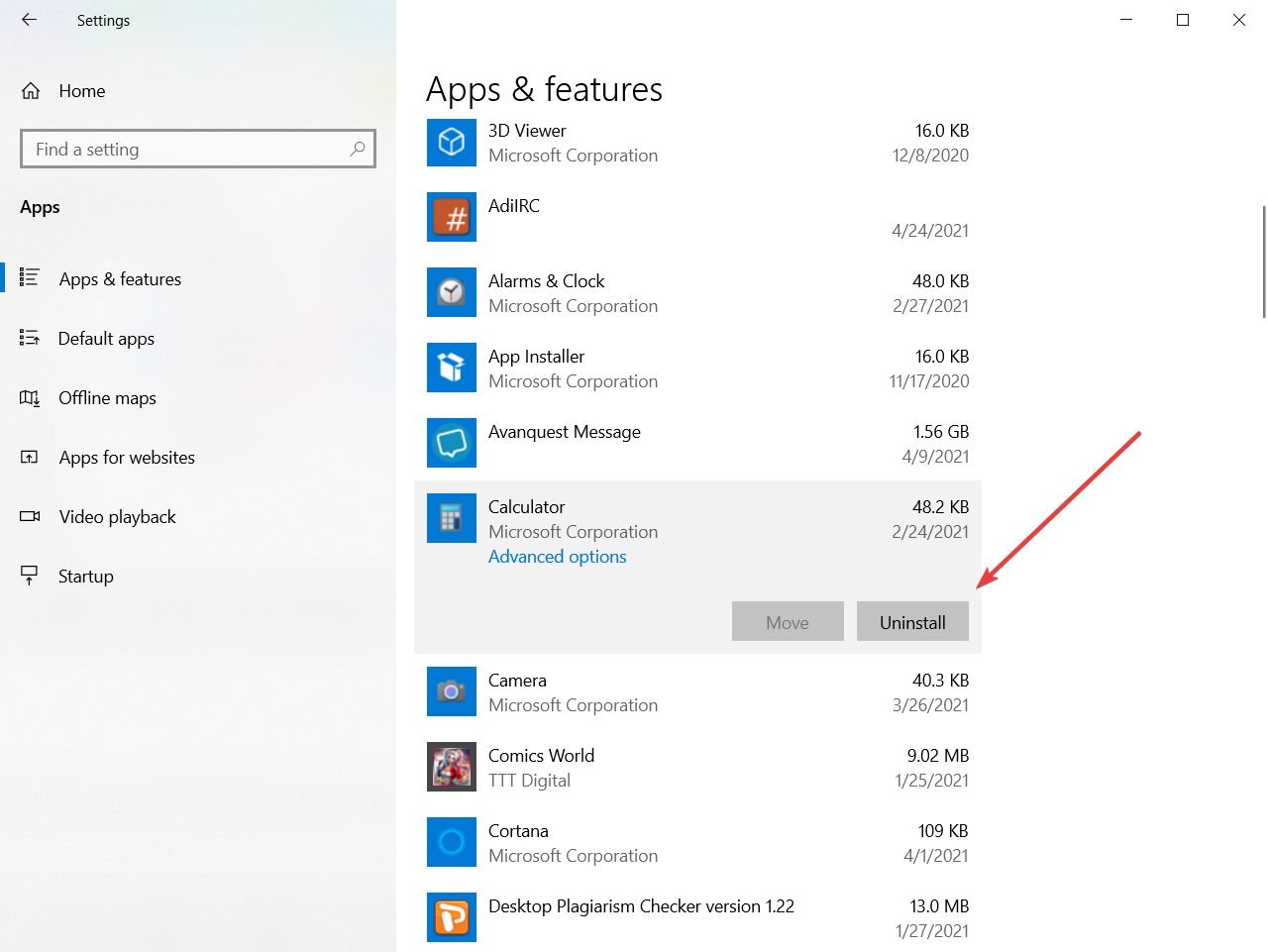Image resolution: width=1268 pixels, height=952 pixels.
Task: Click the Startup icon
Action: (x=30, y=576)
